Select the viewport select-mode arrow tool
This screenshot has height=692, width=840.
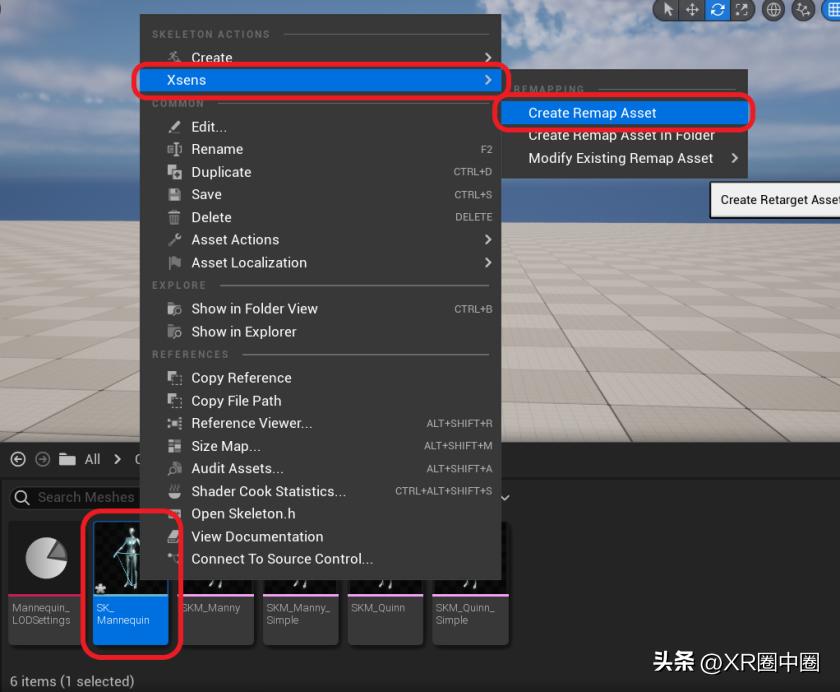pos(668,10)
